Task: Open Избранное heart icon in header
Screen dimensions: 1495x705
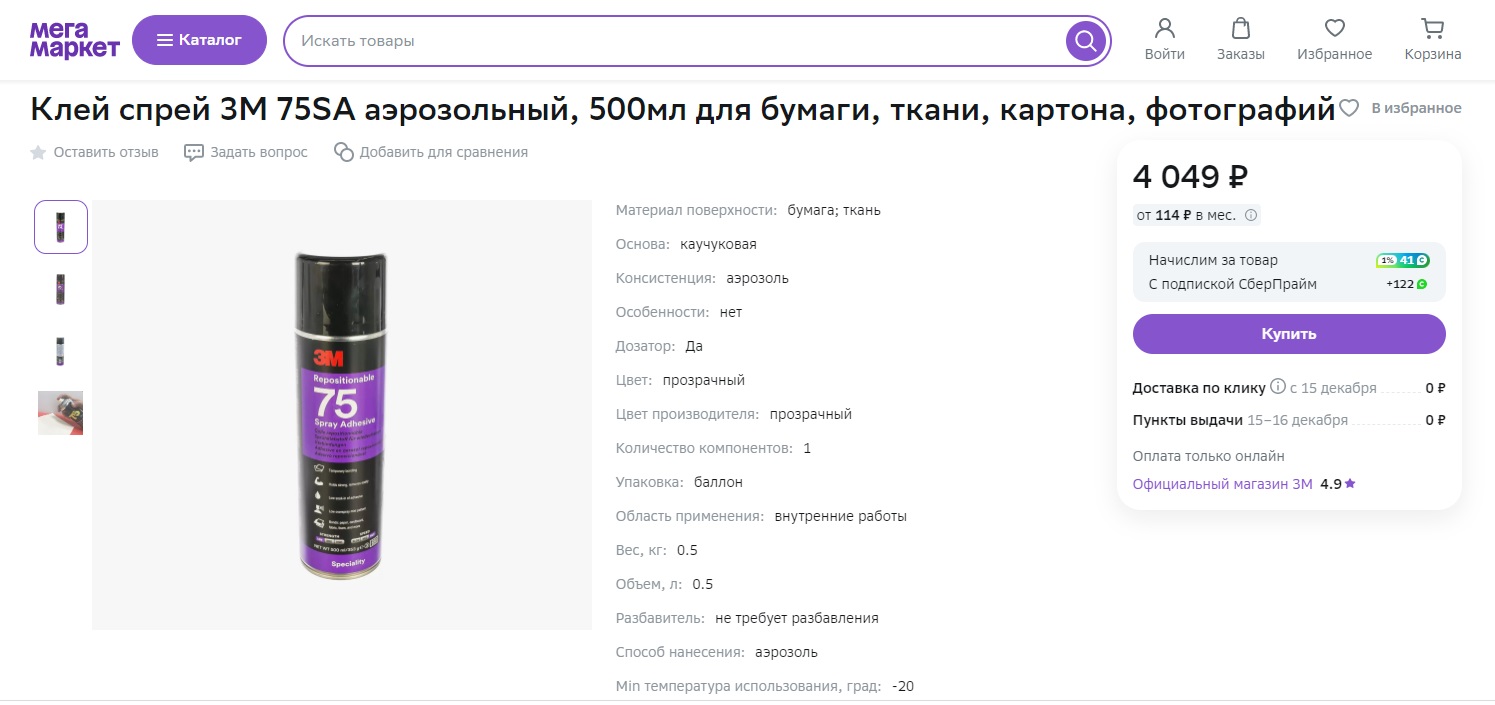Action: click(x=1334, y=40)
